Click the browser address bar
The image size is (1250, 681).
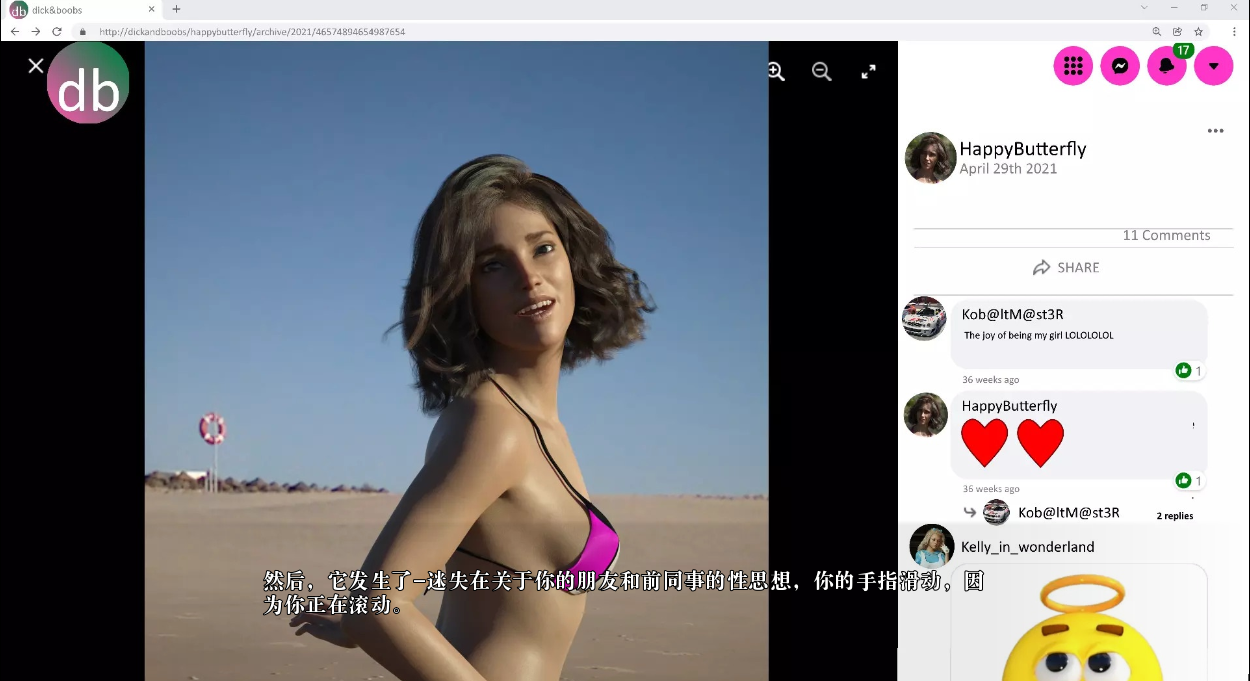click(600, 32)
